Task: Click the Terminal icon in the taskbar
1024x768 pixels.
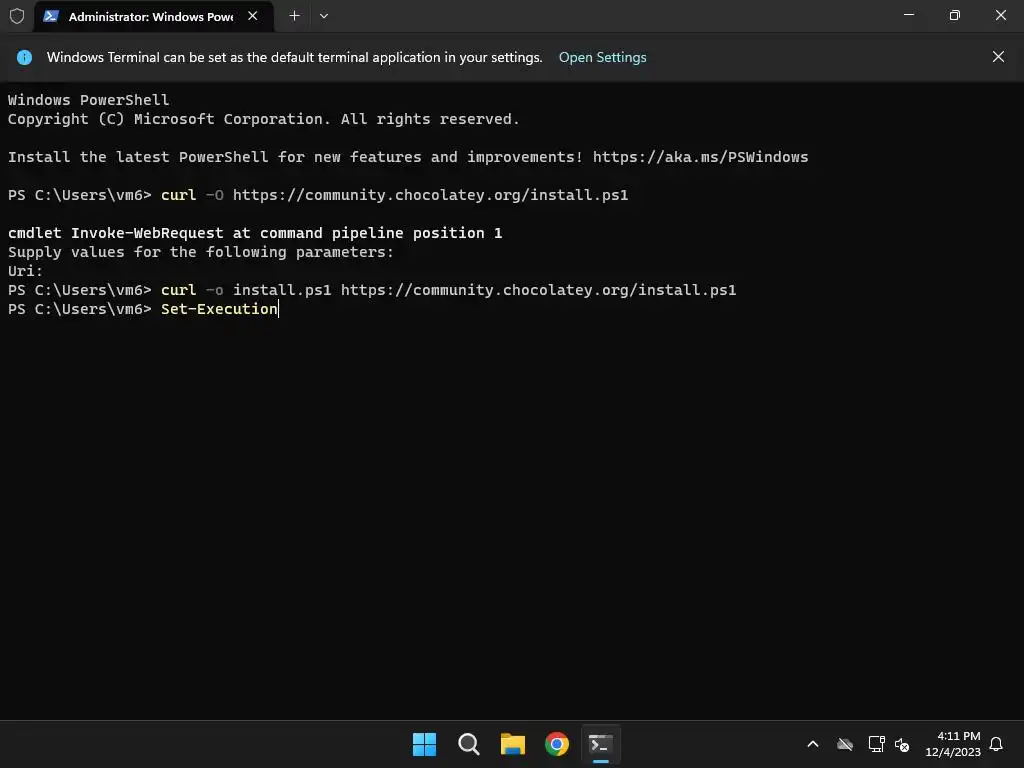Action: (x=601, y=744)
